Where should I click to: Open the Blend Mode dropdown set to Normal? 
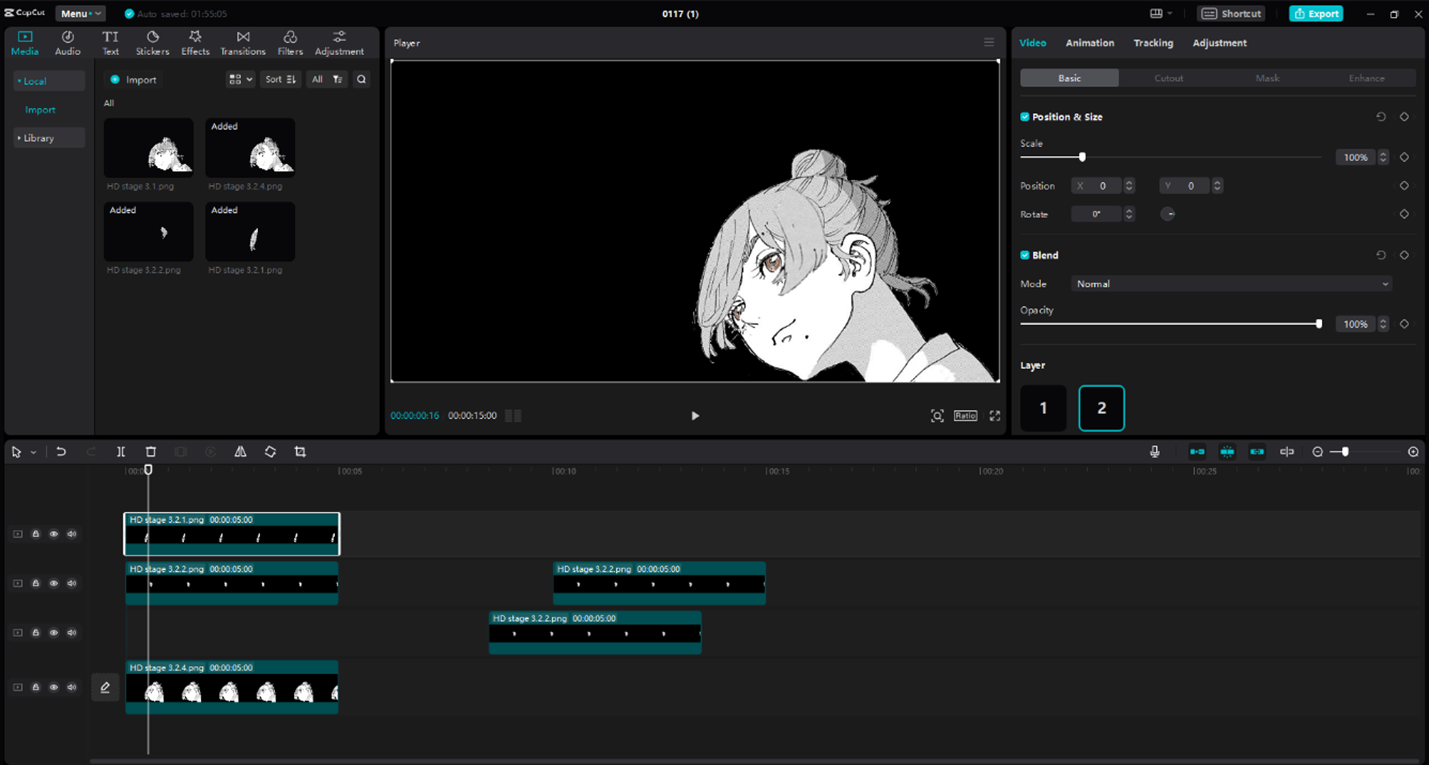click(x=1231, y=284)
